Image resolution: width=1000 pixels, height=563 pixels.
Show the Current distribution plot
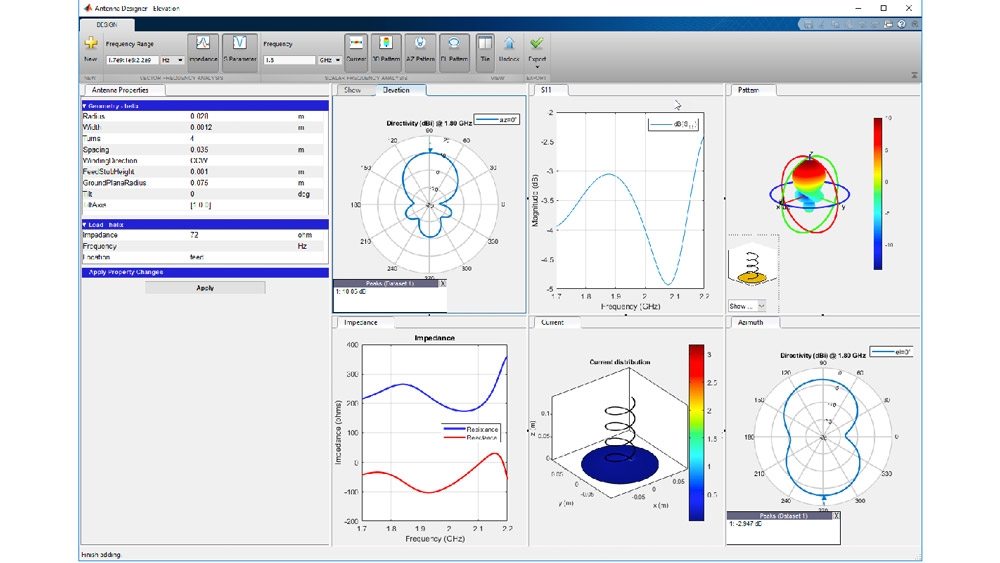tap(356, 48)
